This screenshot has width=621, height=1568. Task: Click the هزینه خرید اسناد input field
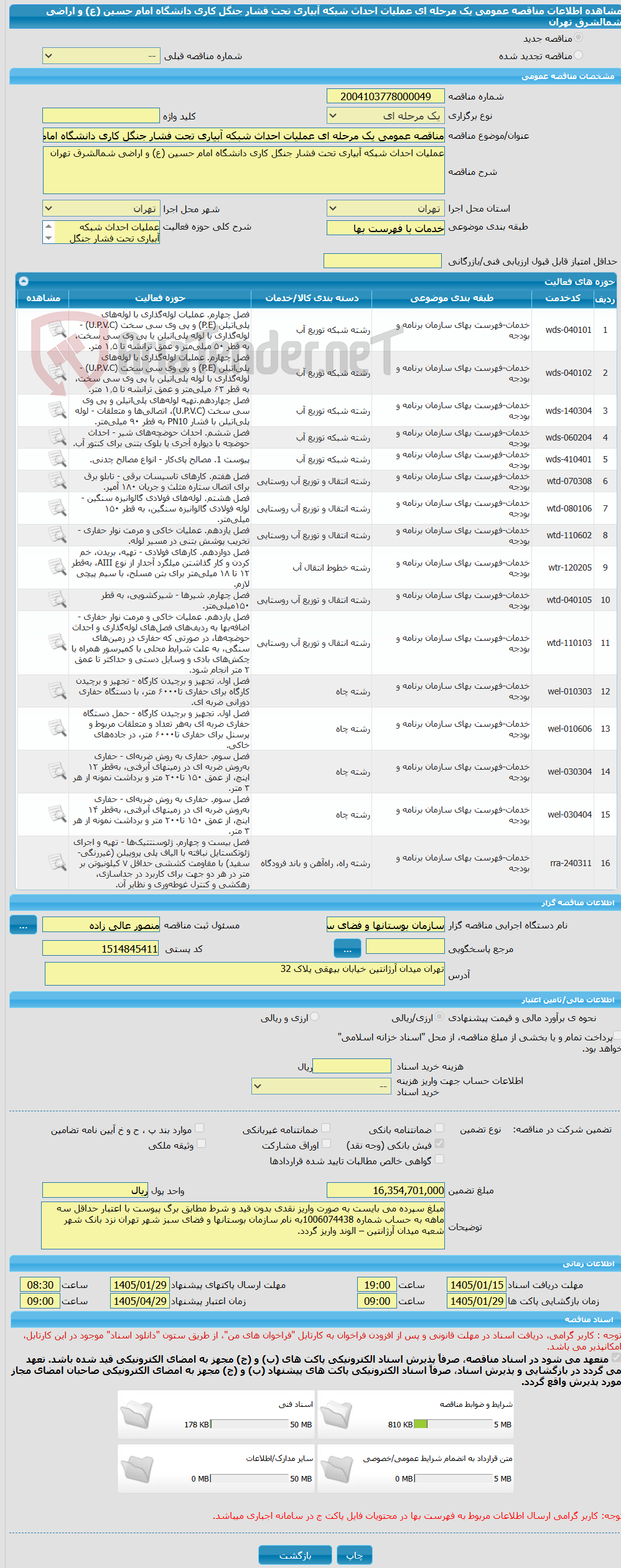coord(352,1066)
